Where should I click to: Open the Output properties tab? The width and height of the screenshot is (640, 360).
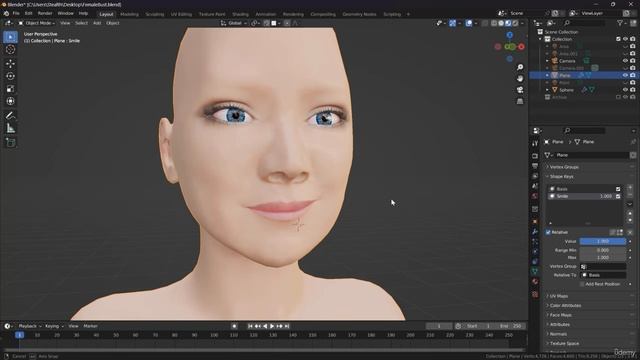pos(535,166)
